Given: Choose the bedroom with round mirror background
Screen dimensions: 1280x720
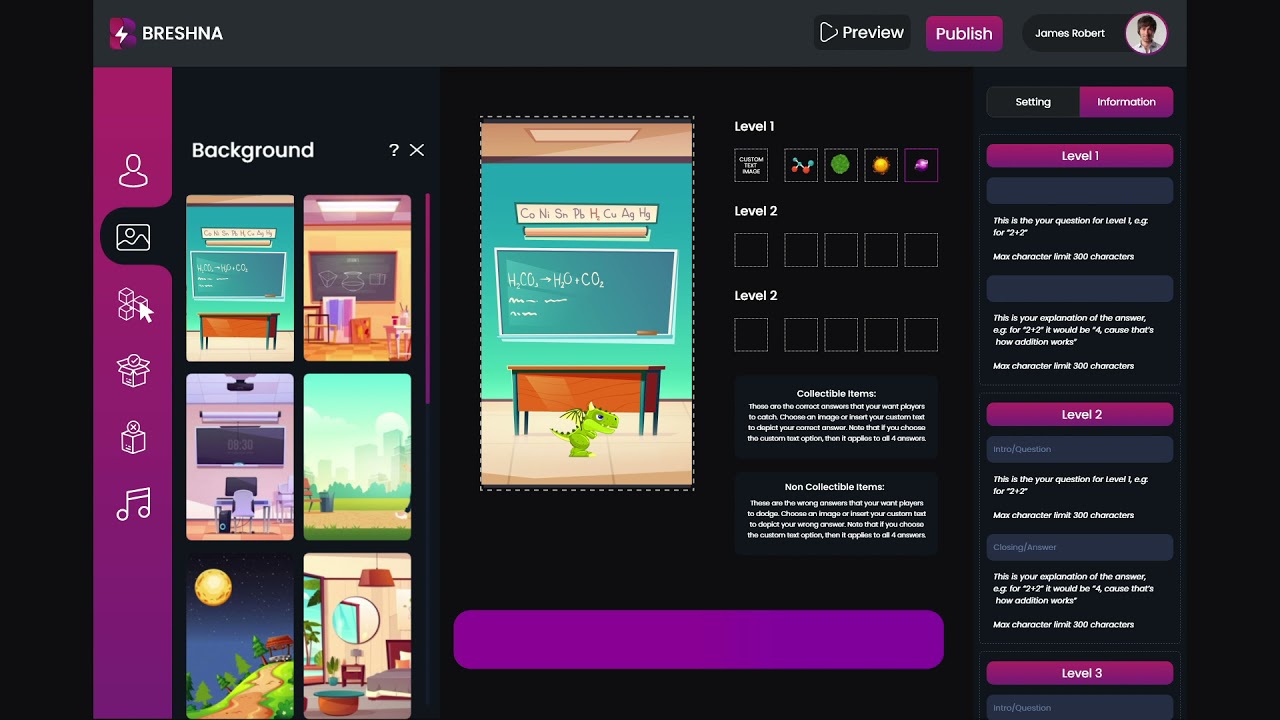Looking at the screenshot, I should pyautogui.click(x=357, y=636).
